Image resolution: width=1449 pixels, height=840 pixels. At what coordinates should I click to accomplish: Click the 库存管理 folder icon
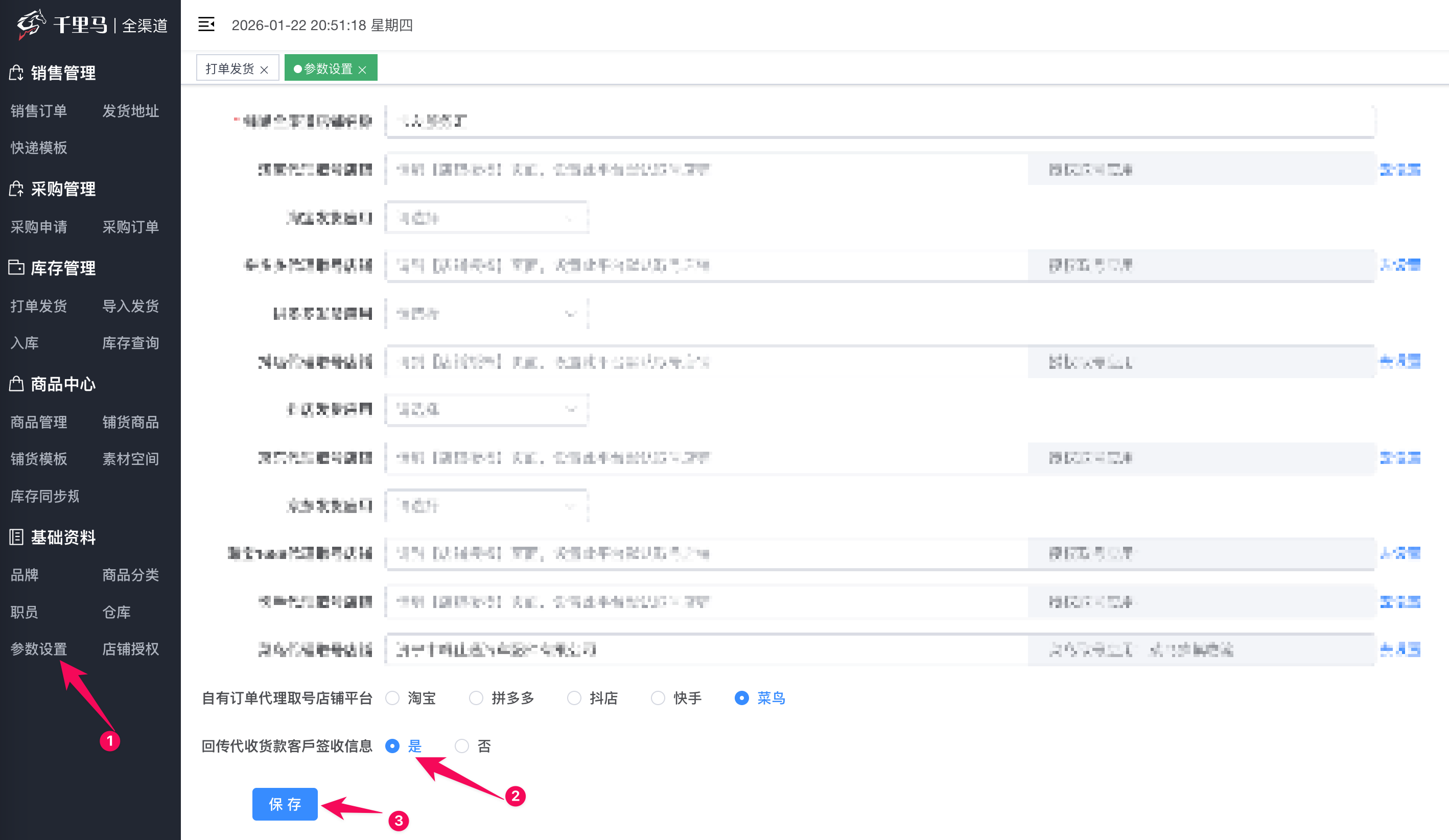tap(16, 267)
